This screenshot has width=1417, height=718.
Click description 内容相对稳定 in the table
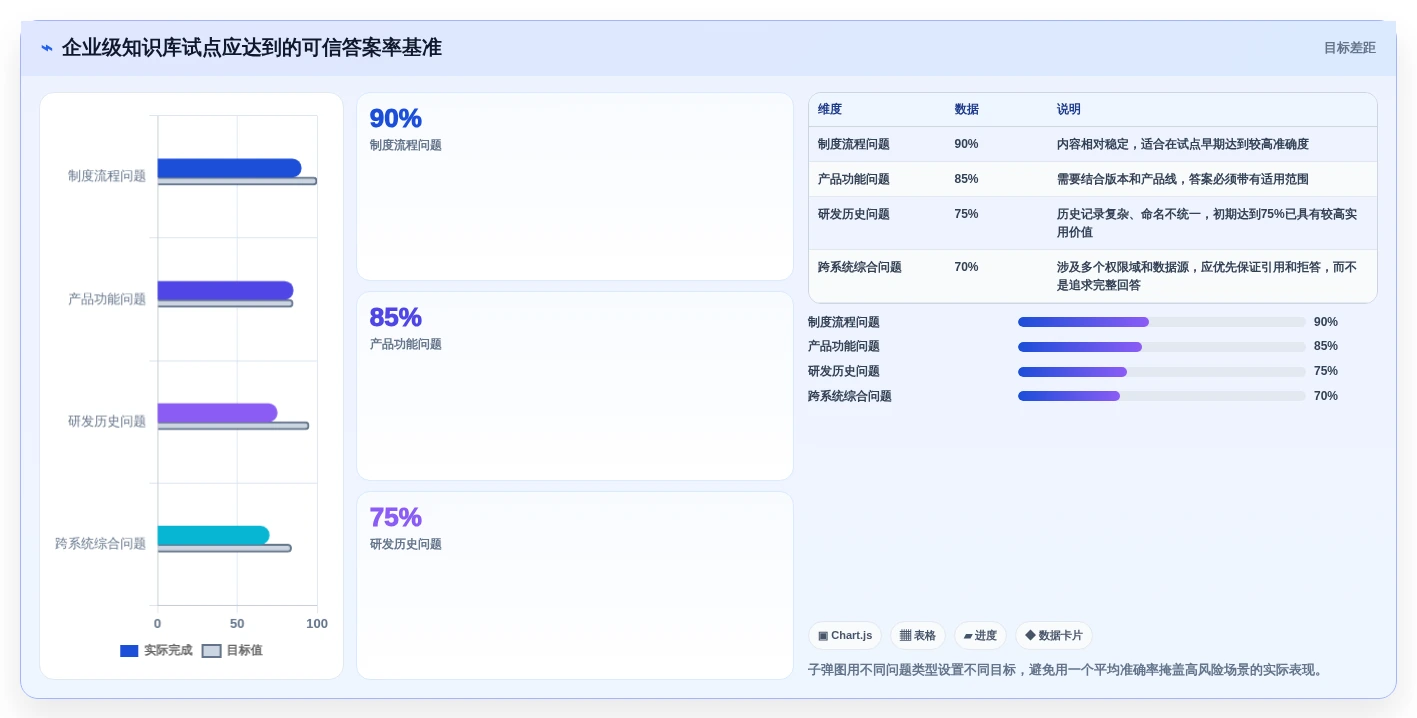point(1183,144)
